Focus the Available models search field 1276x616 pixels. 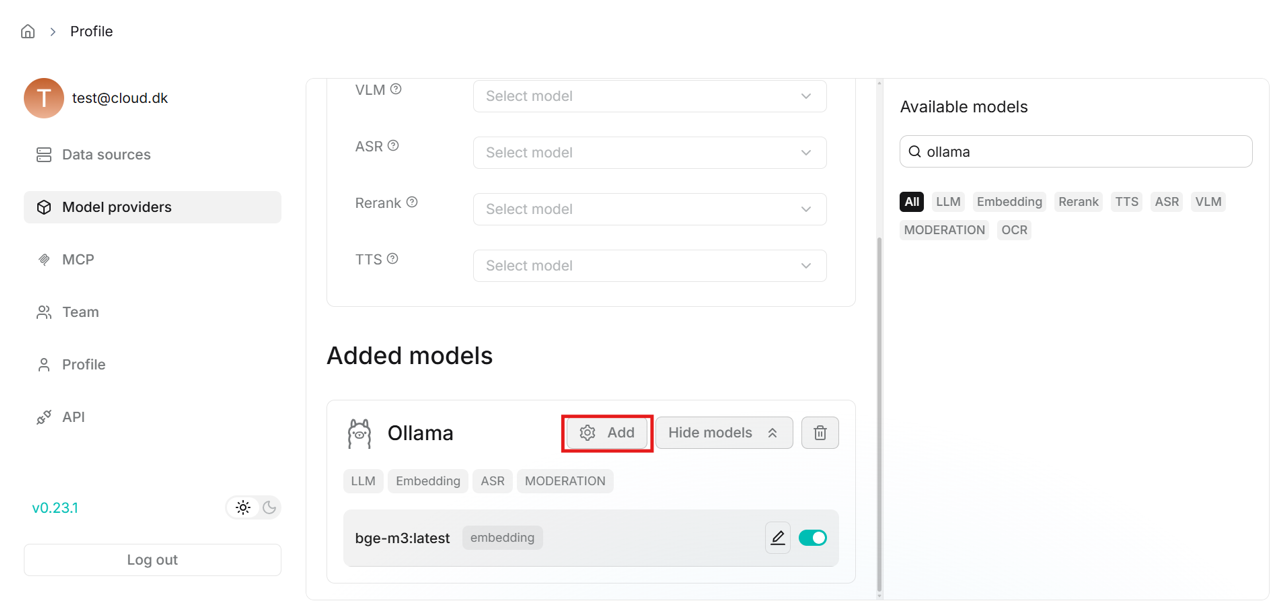(x=1083, y=152)
